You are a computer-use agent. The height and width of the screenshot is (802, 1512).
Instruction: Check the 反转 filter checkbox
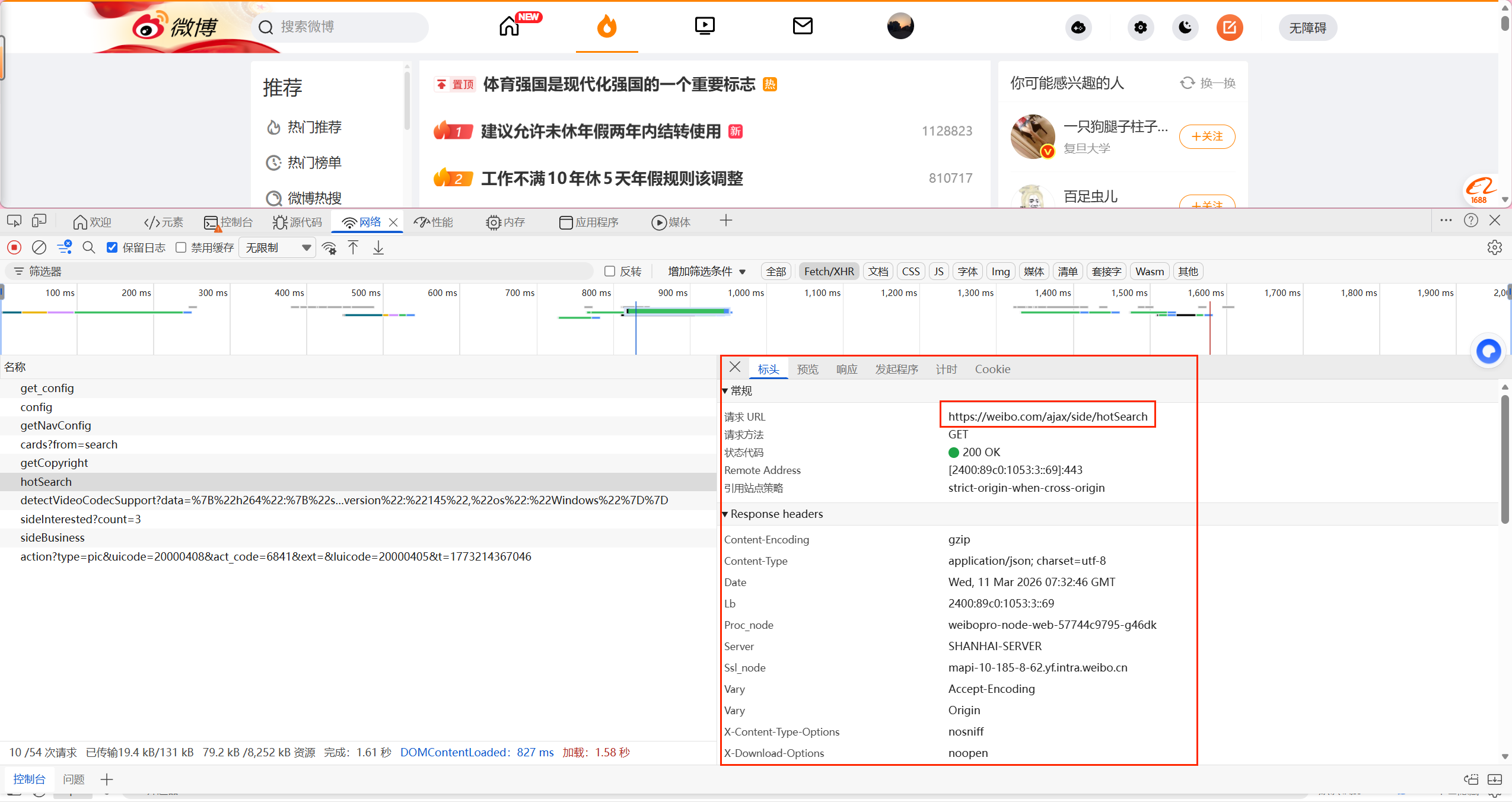(609, 271)
